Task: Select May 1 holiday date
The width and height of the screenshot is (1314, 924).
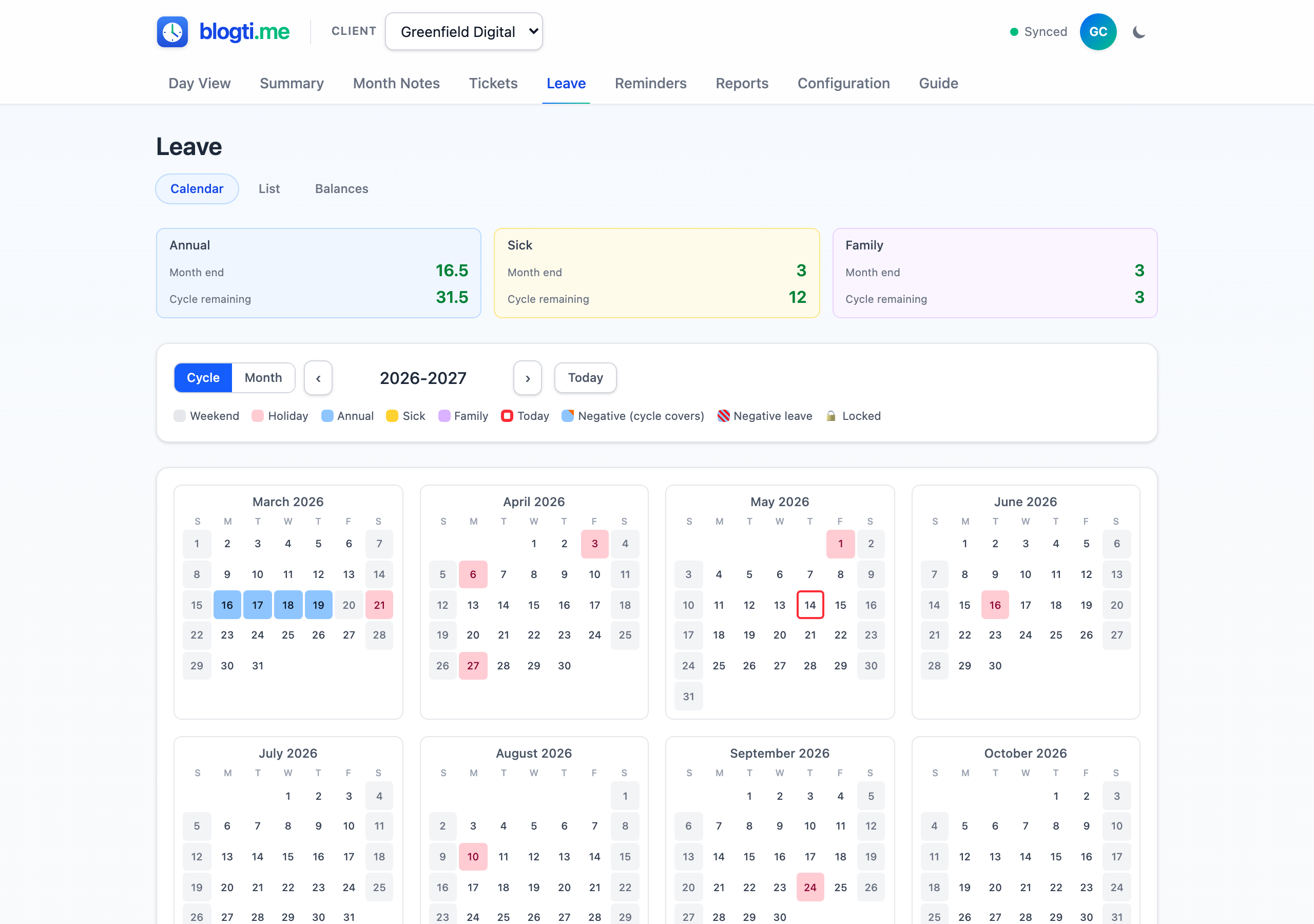Action: 840,544
